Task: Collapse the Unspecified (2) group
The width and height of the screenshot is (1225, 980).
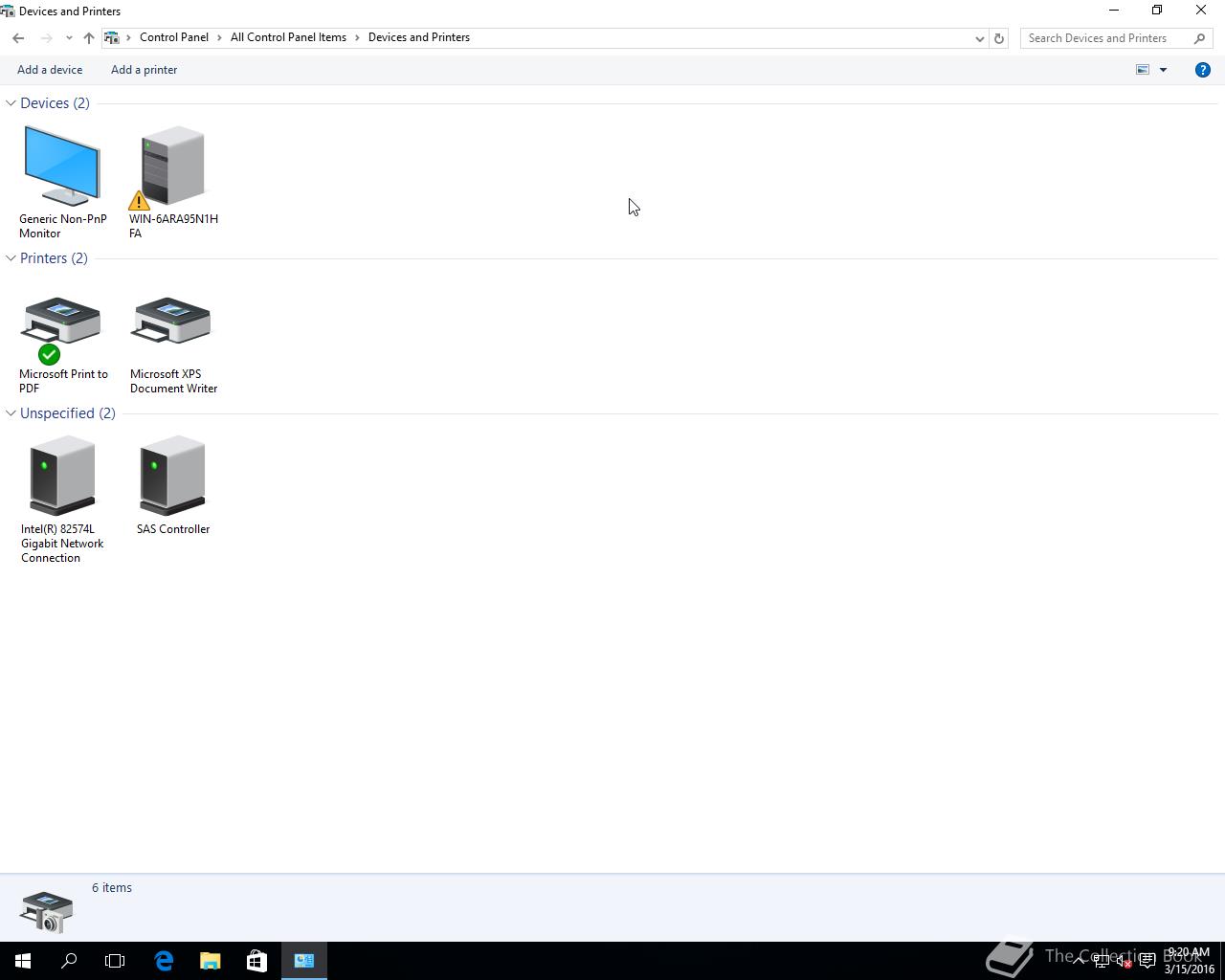Action: (x=11, y=413)
